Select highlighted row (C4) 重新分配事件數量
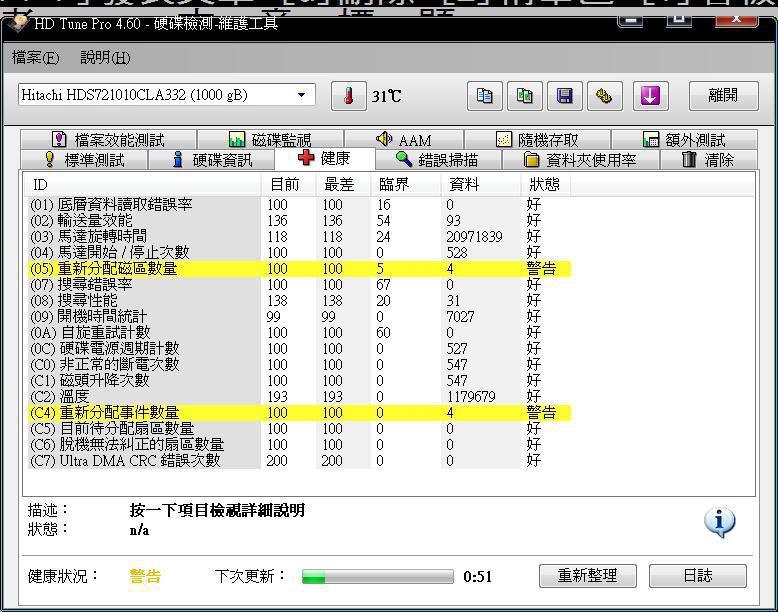Screen dimensions: 778x612 [299, 412]
